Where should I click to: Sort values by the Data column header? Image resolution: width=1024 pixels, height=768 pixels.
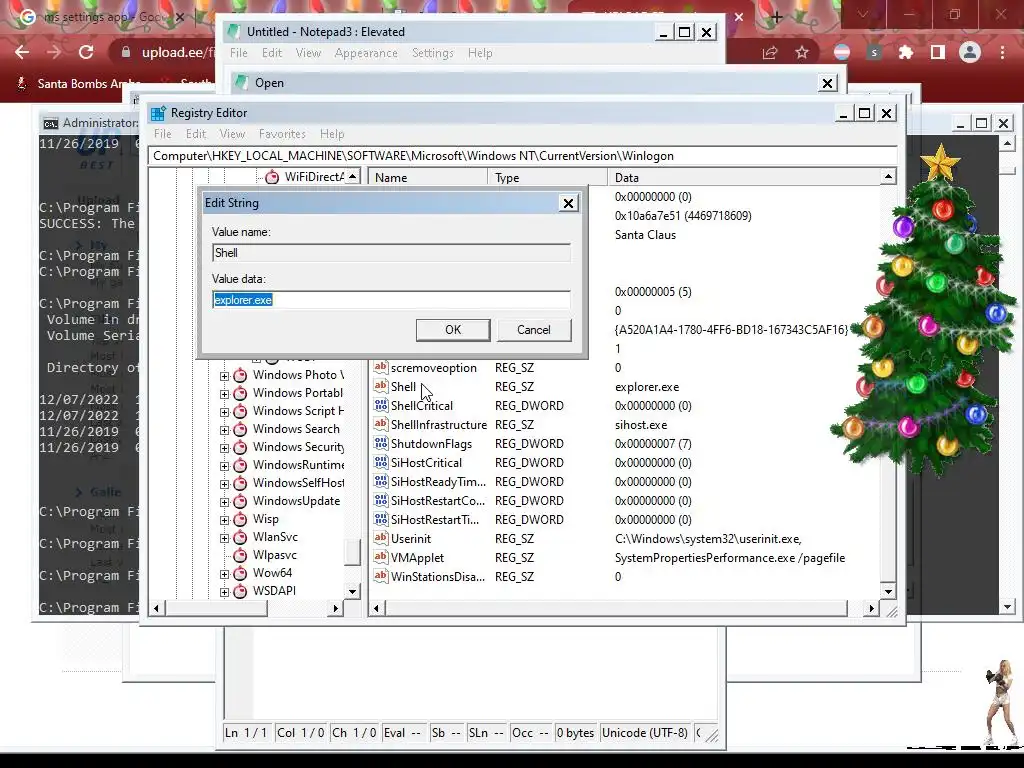[x=744, y=178]
